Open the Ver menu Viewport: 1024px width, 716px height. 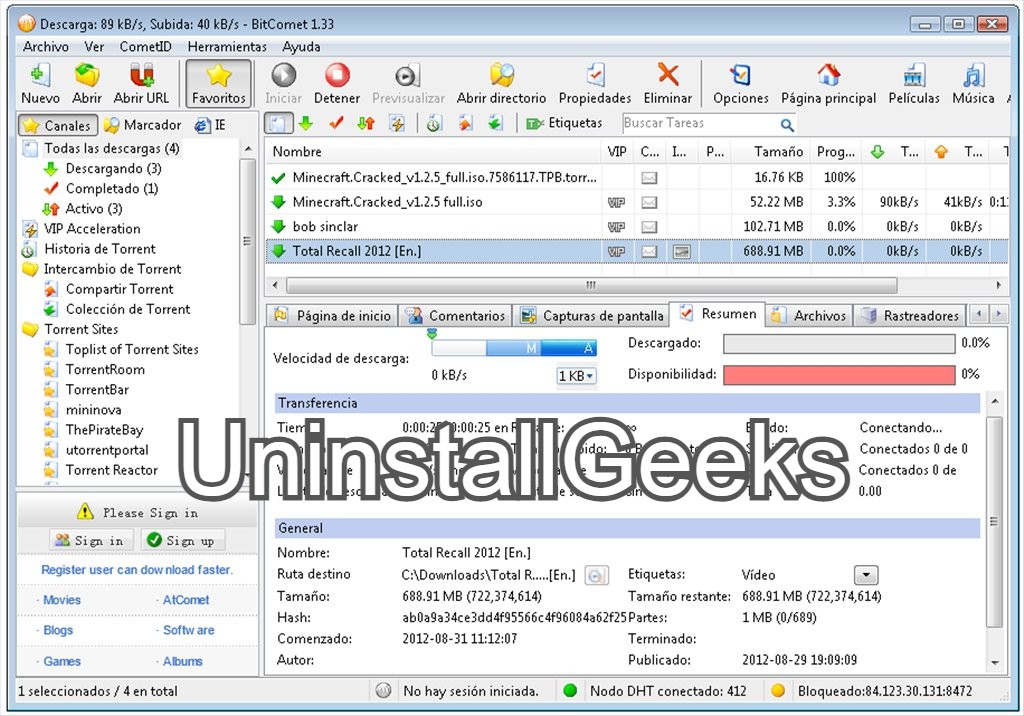tap(94, 46)
